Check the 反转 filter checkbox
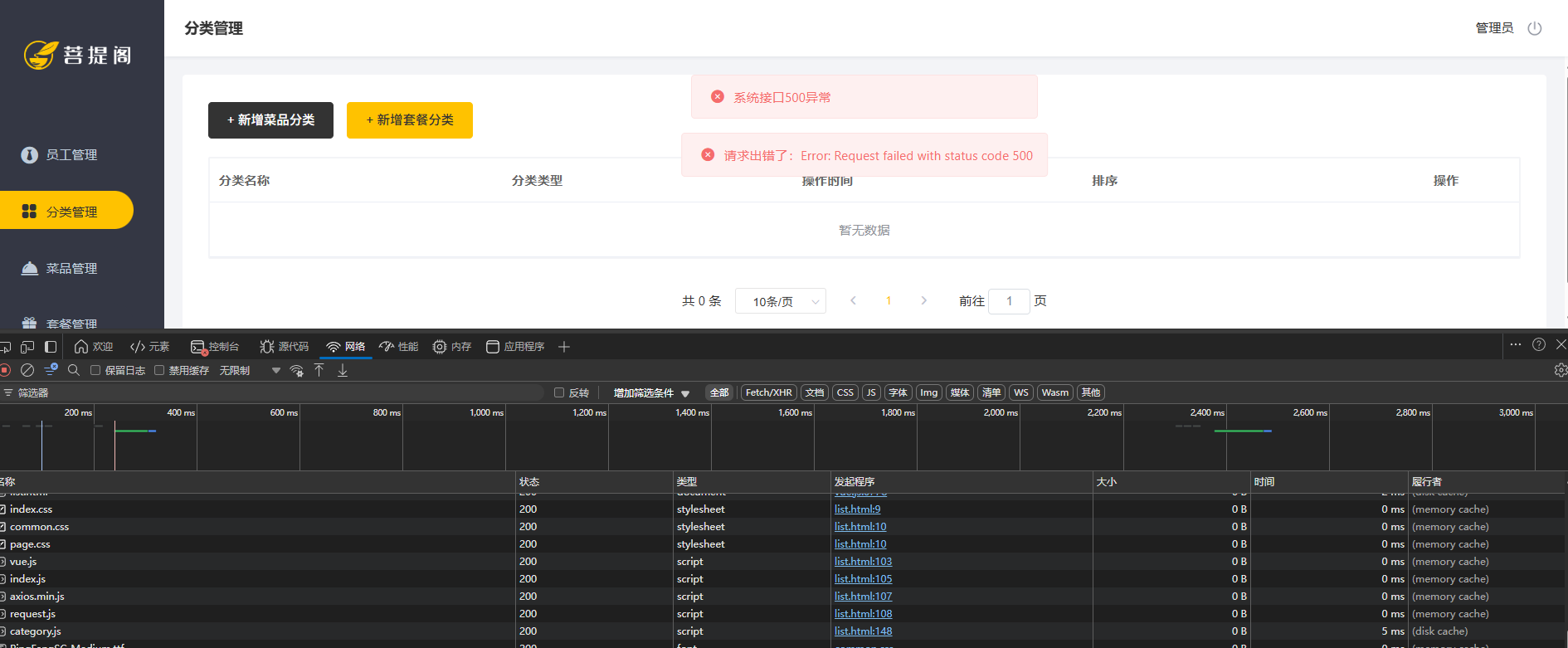The image size is (1568, 648). click(x=559, y=392)
